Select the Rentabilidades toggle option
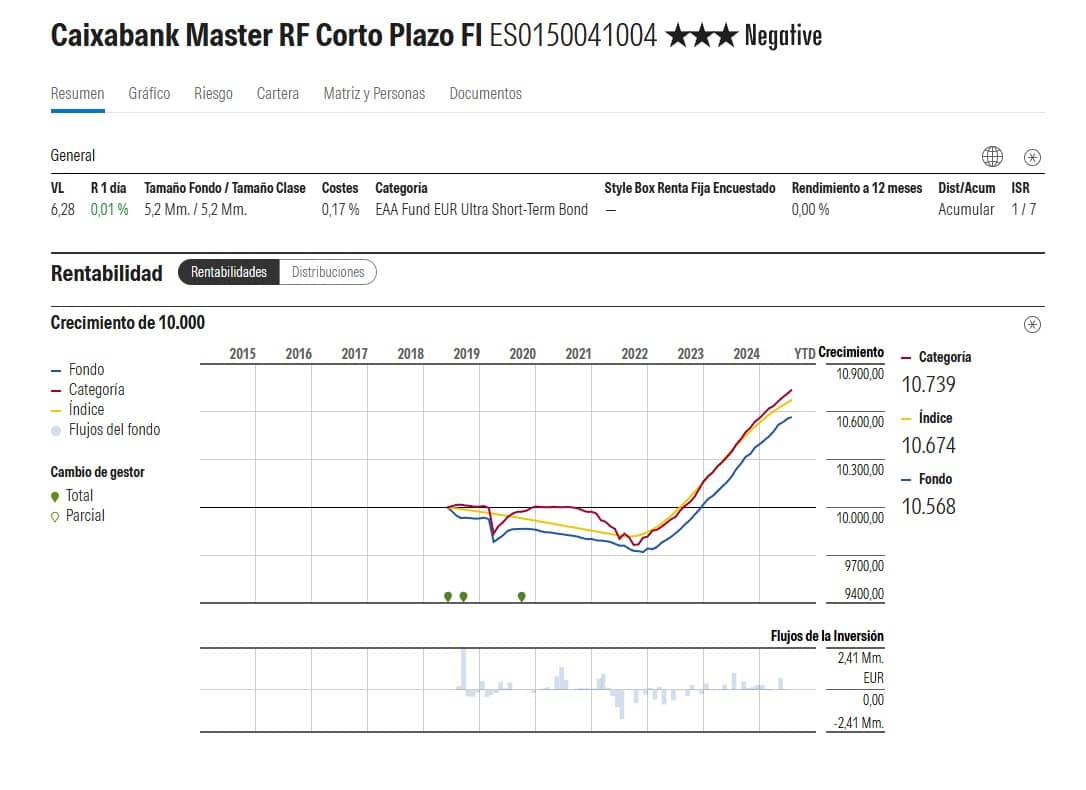 tap(229, 272)
